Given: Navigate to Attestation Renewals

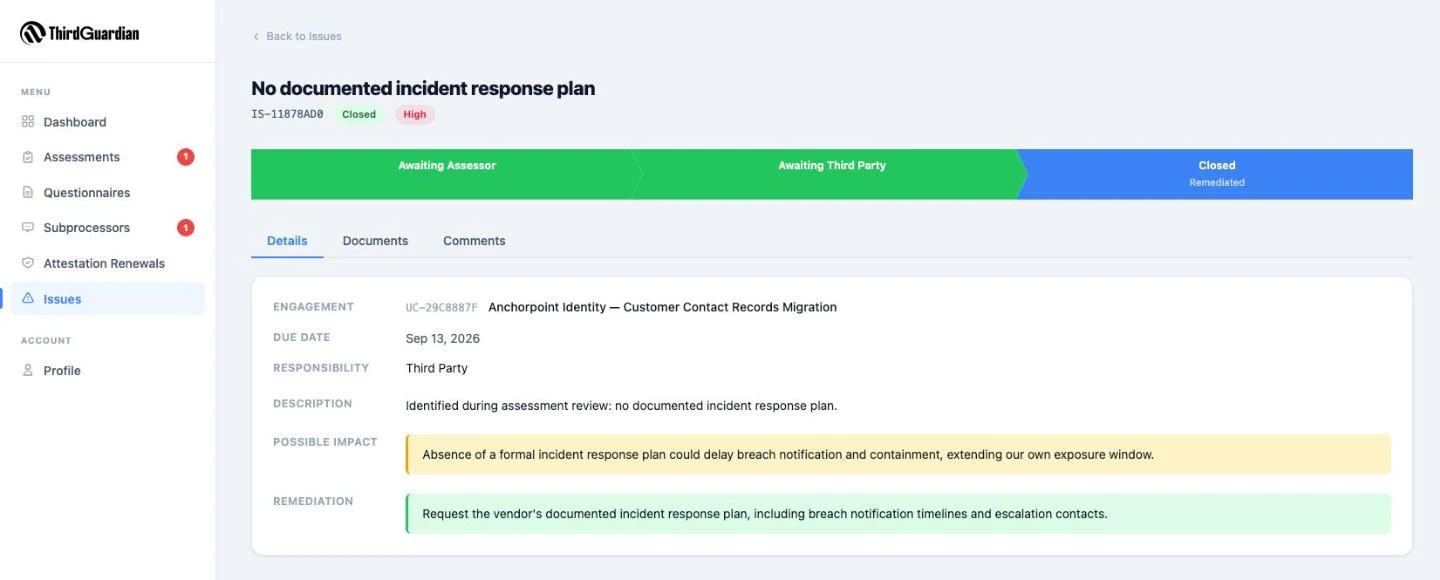Looking at the screenshot, I should (x=108, y=263).
